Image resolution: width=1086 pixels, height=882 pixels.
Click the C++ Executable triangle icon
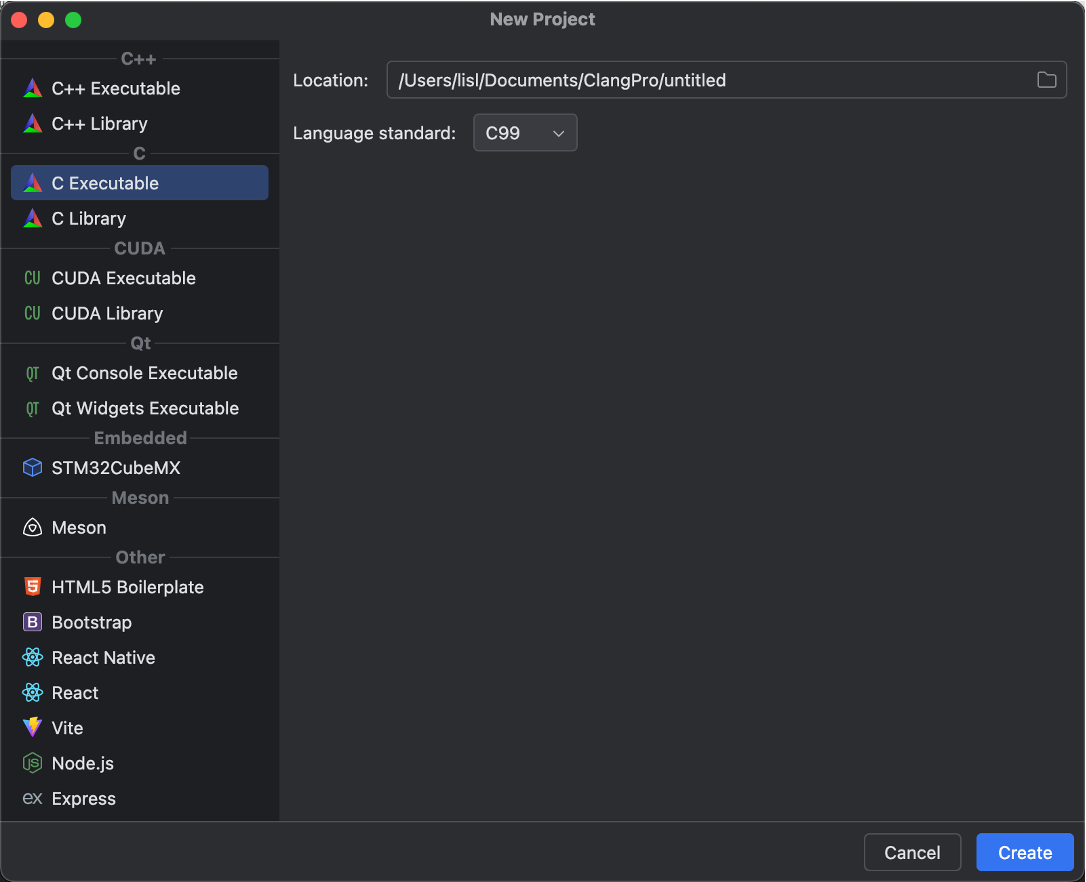tap(33, 88)
